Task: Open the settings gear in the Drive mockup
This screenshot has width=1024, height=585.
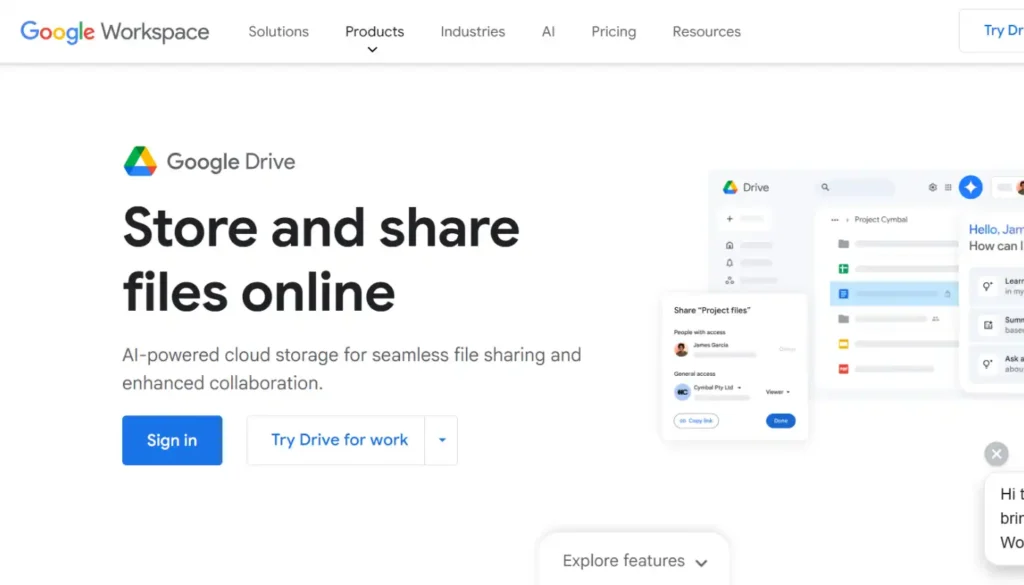Action: 933,187
